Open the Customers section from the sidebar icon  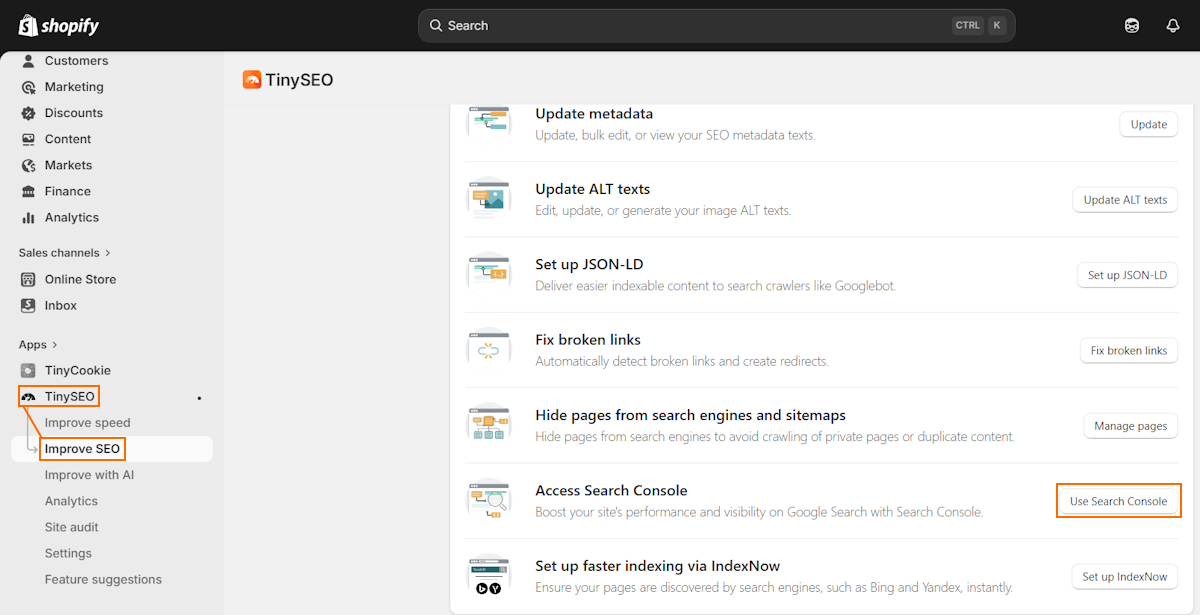point(27,60)
